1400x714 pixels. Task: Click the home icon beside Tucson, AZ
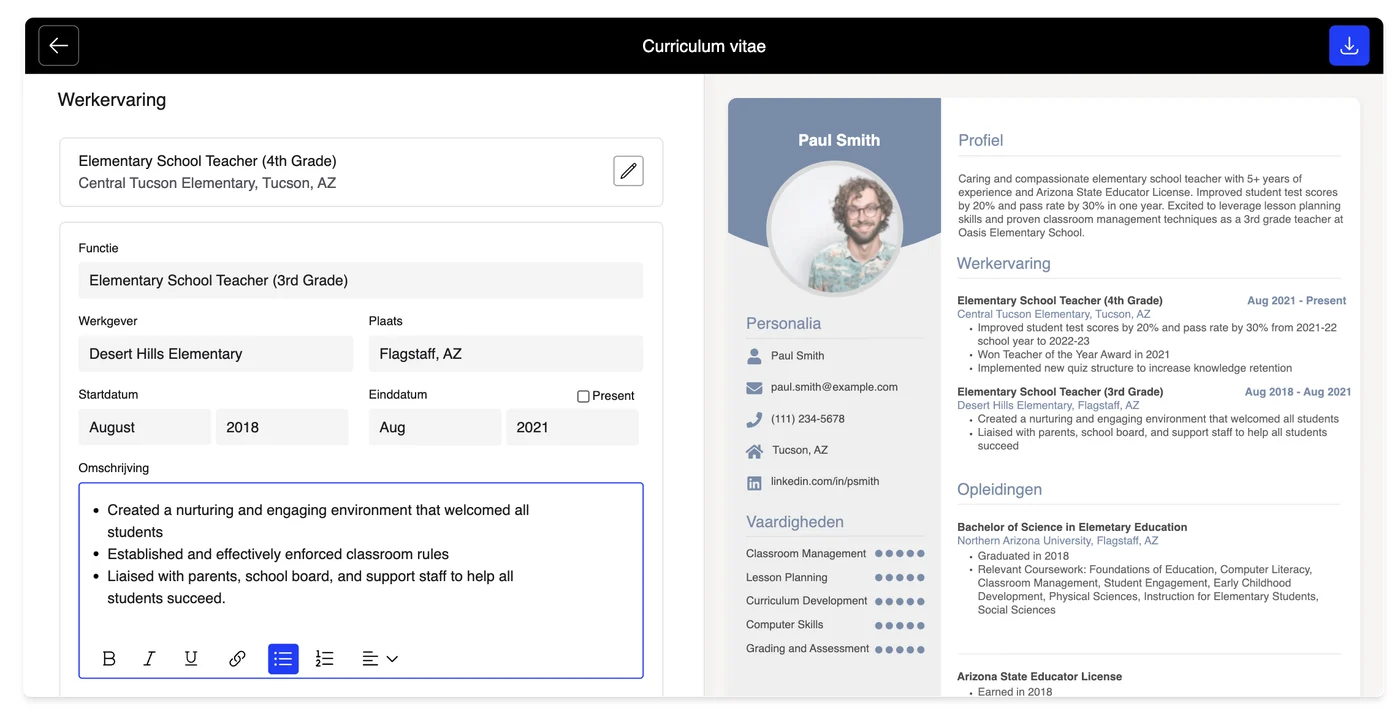point(754,451)
